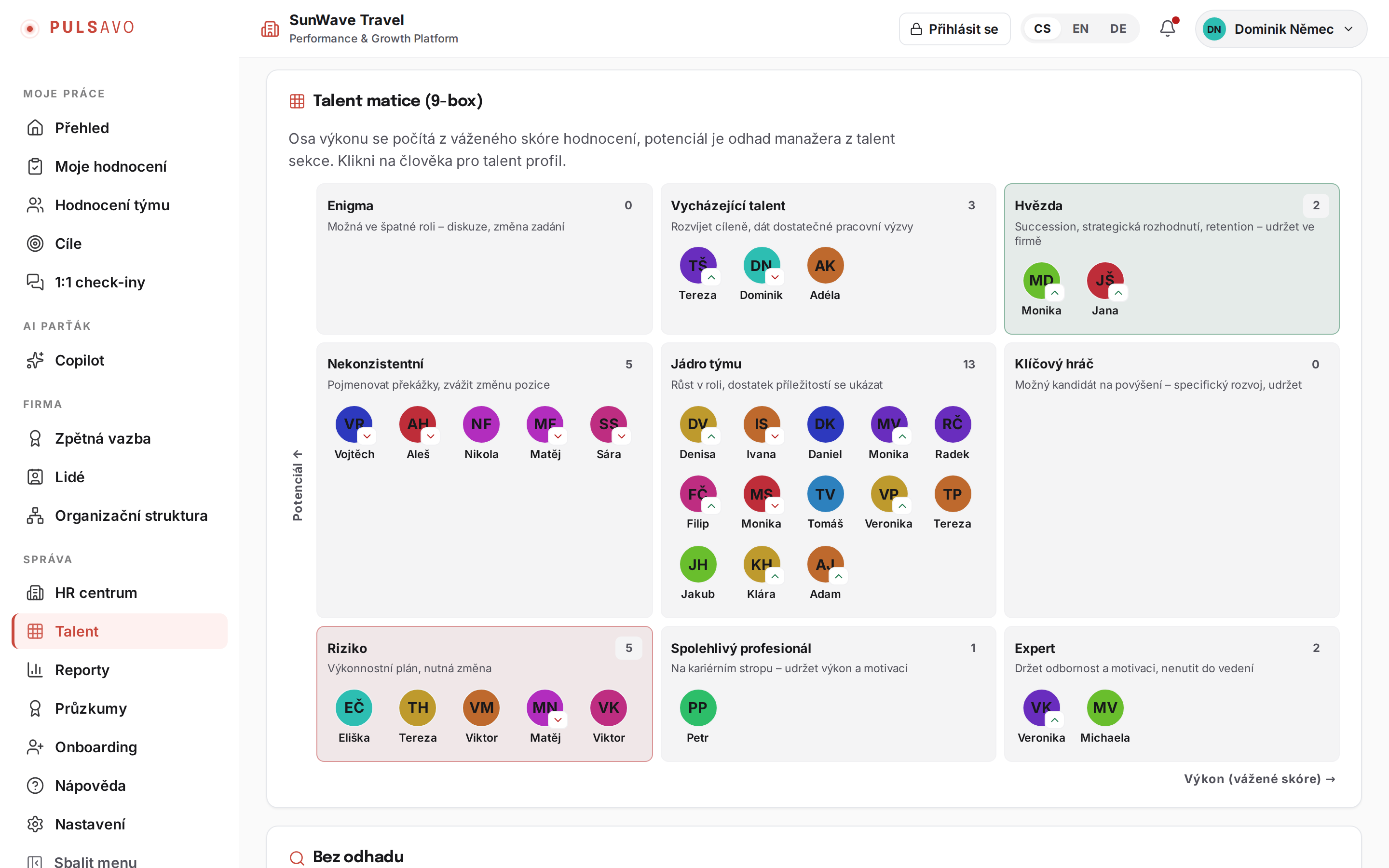Screen dimensions: 1389x868
Task: Open Filip FČ talent profile
Action: (697, 503)
